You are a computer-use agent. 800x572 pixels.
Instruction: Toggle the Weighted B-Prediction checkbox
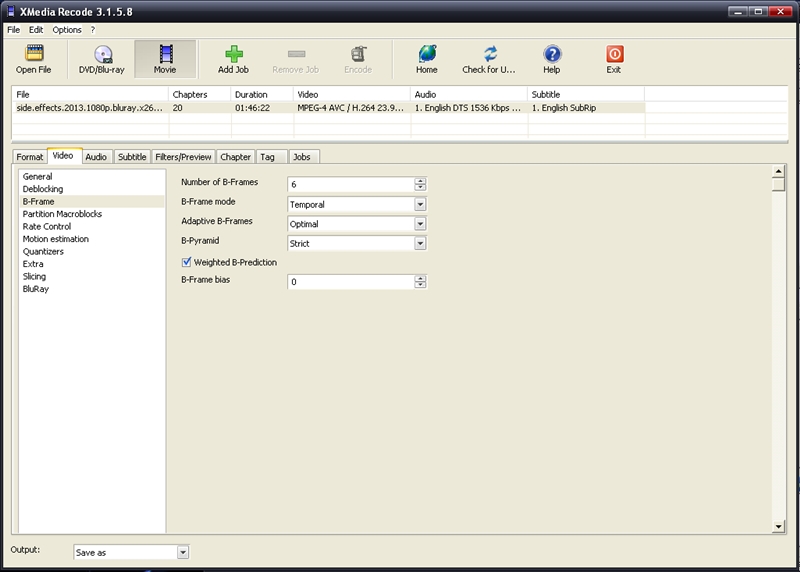pyautogui.click(x=186, y=262)
